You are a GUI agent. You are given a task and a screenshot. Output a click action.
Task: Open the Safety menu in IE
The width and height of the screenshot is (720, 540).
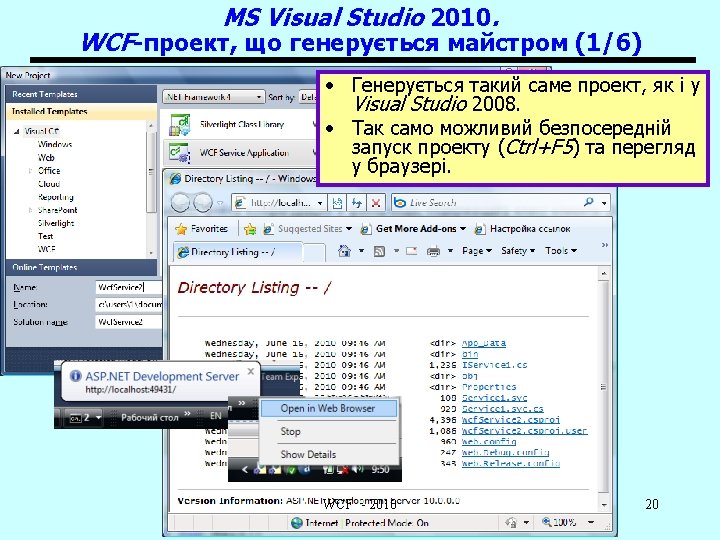click(x=518, y=251)
